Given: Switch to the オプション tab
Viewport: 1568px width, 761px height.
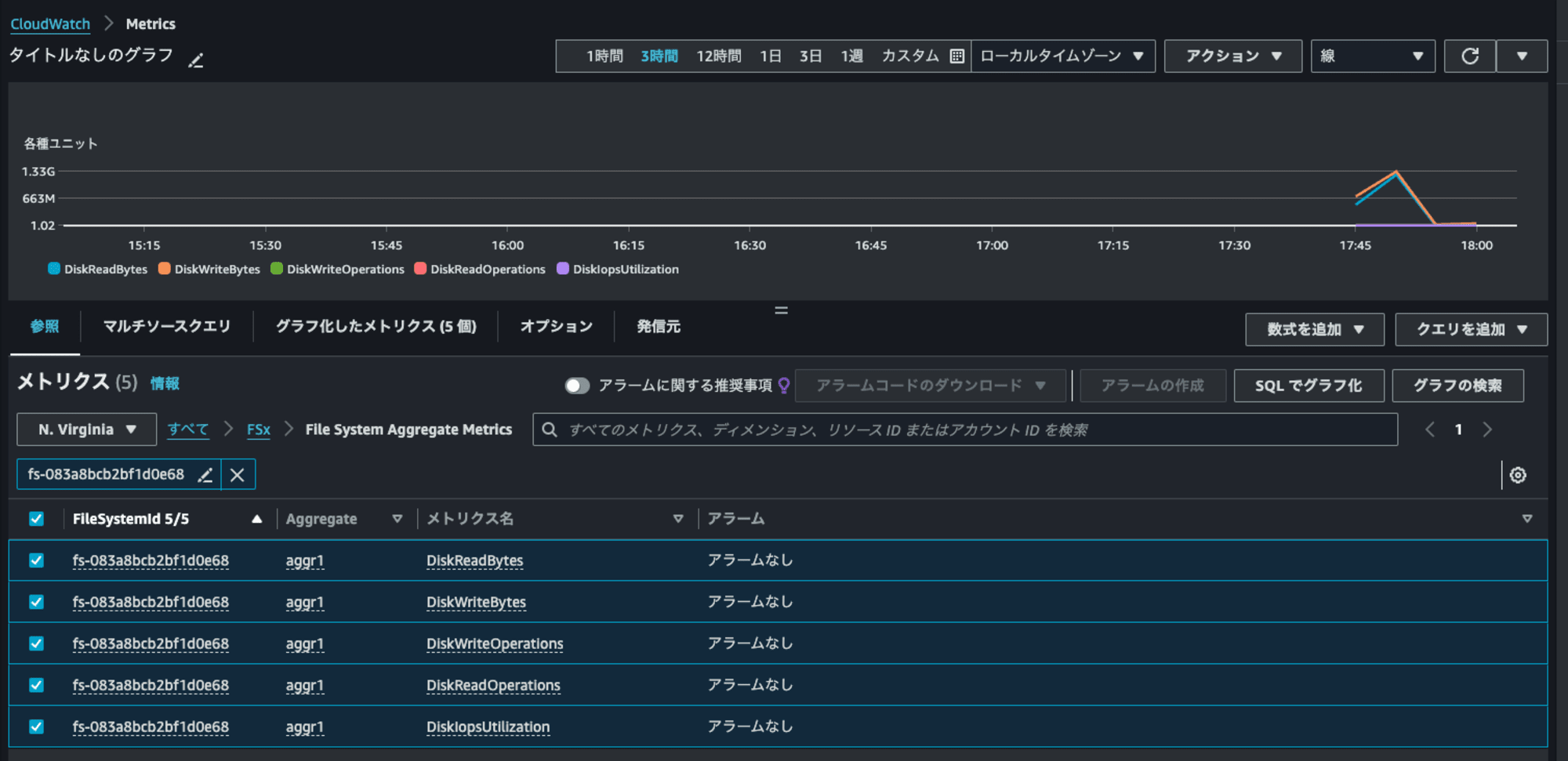Looking at the screenshot, I should coord(557,327).
